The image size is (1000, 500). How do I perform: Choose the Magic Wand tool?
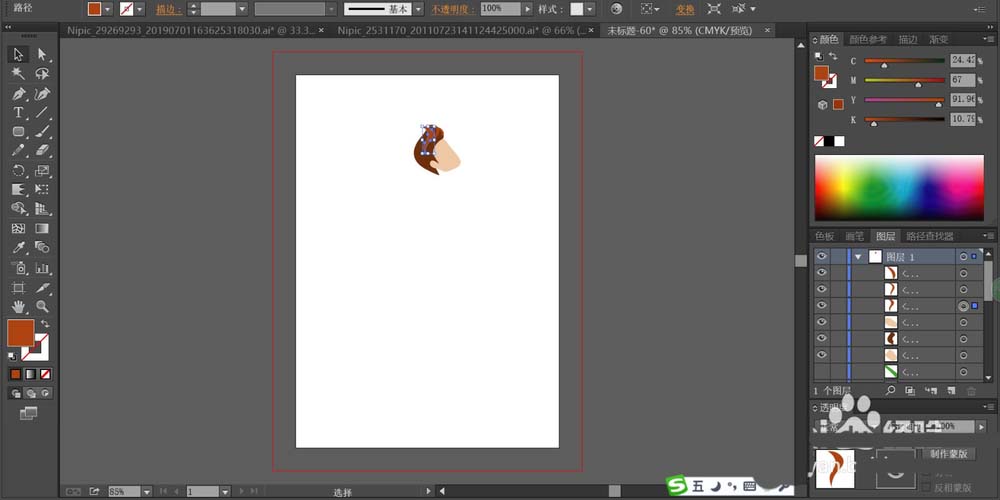tap(18, 73)
